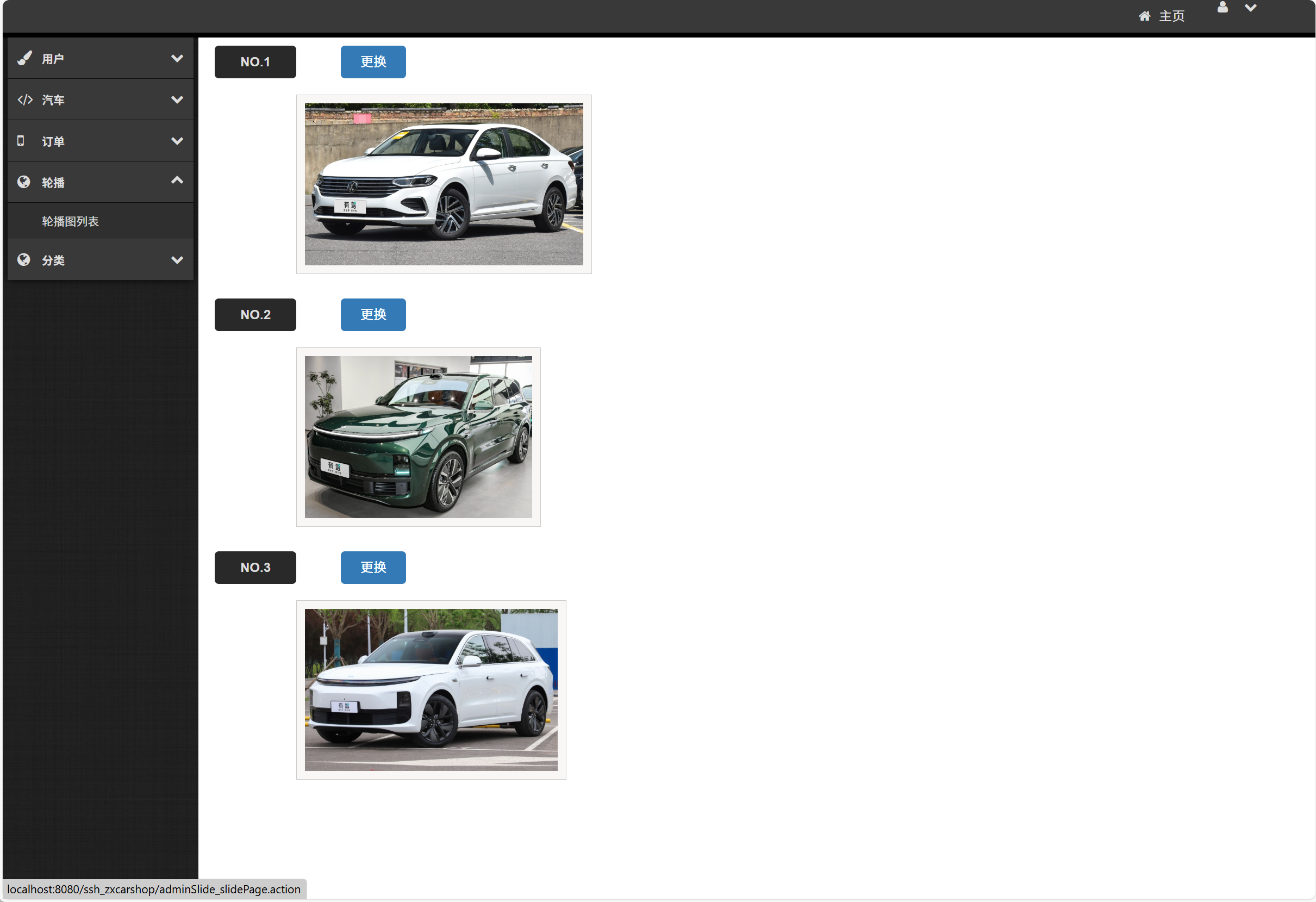Click the brush icon beside 用户
1316x902 pixels.
click(x=24, y=58)
